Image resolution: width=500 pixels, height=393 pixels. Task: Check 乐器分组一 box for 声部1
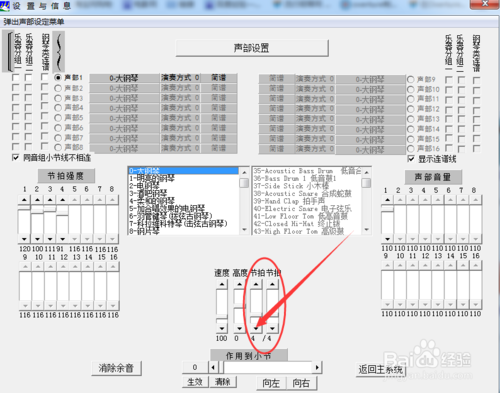15,78
